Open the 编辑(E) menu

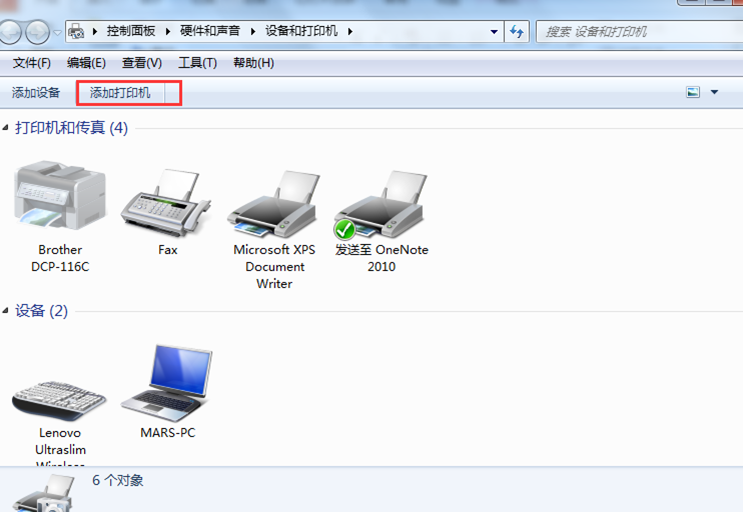coord(86,63)
